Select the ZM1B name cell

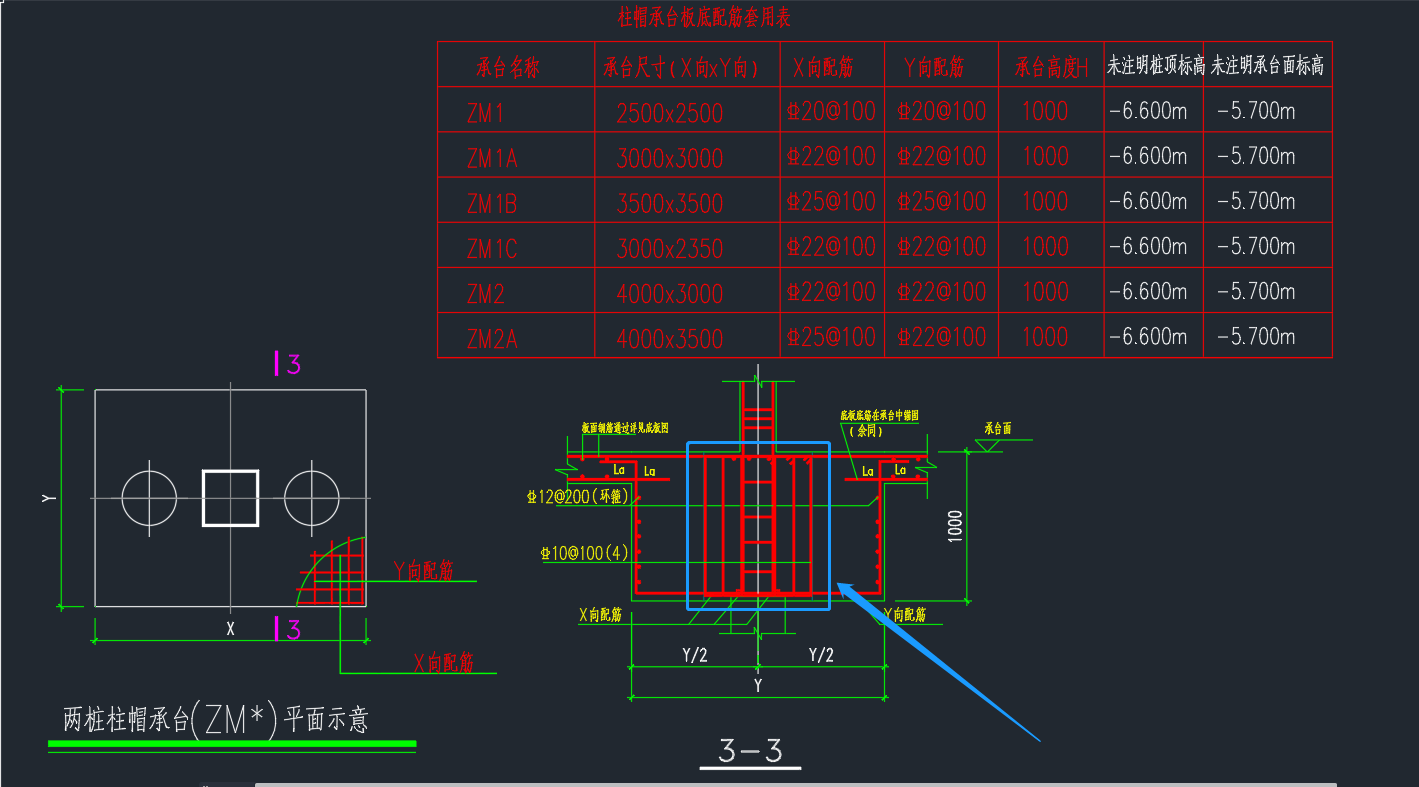pos(492,204)
